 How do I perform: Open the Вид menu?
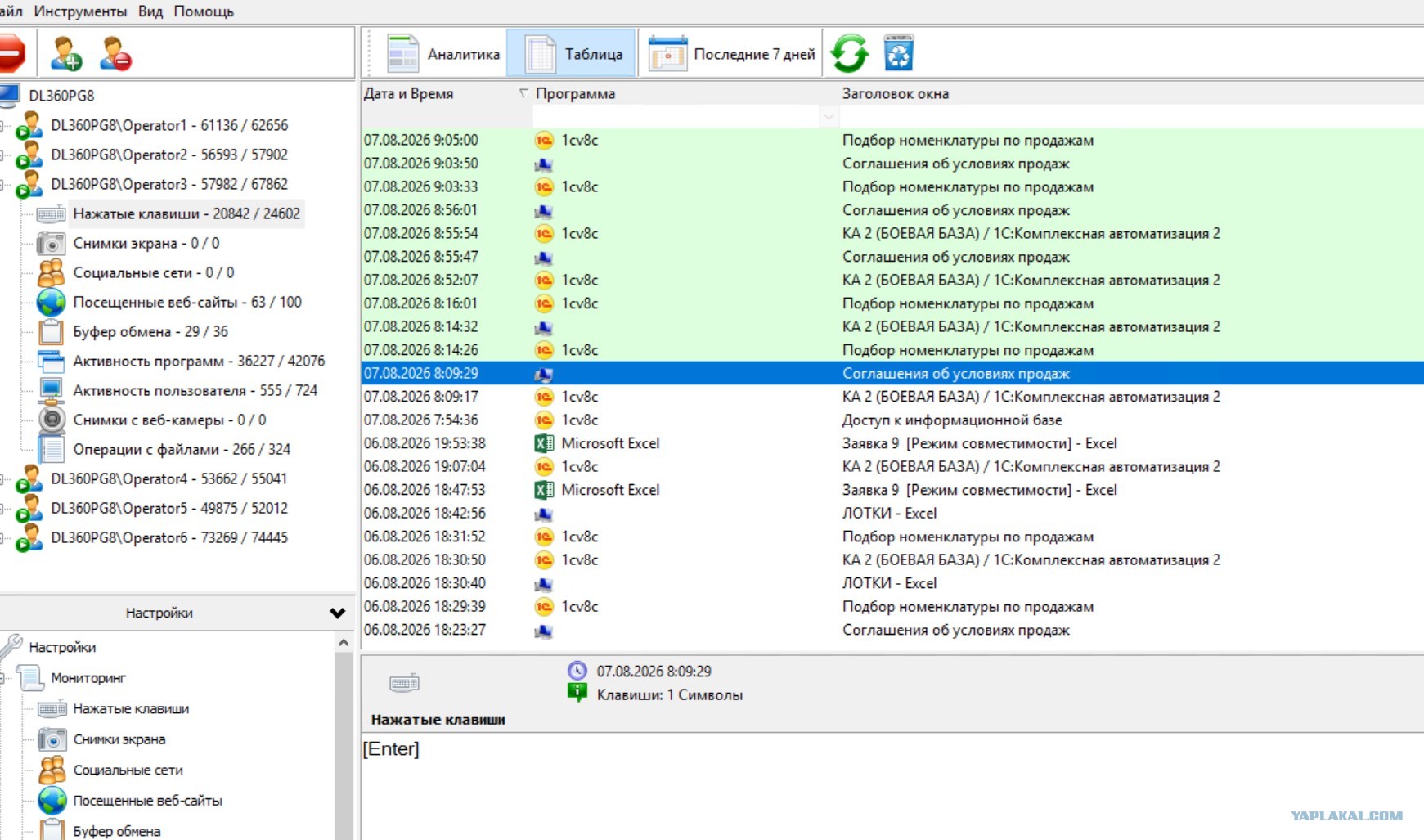(150, 11)
